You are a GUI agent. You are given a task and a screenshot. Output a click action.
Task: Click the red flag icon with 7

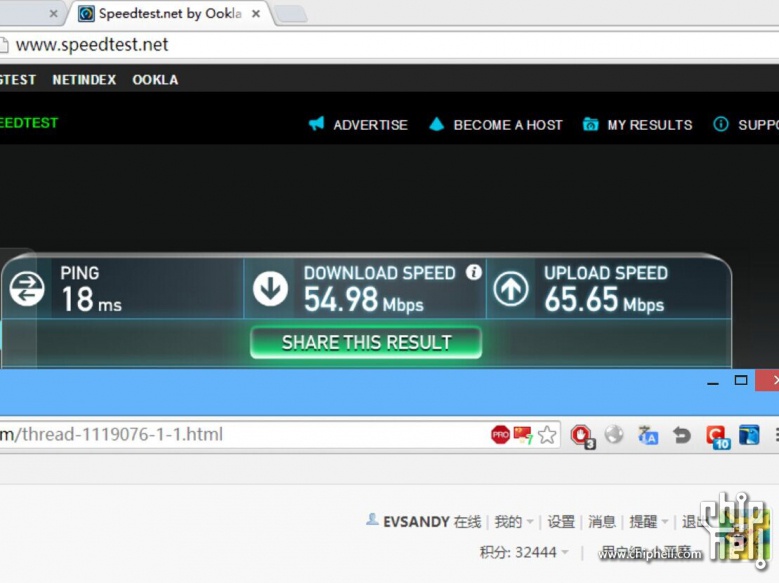coord(523,435)
